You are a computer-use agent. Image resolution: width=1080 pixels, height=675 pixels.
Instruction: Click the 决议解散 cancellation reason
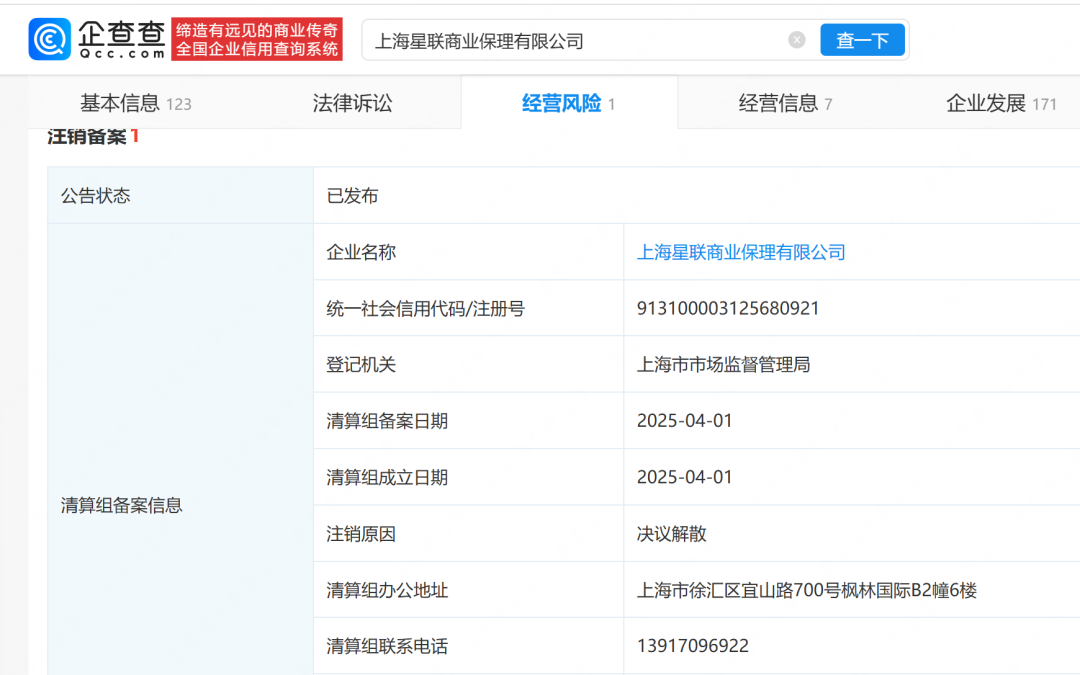tap(671, 534)
